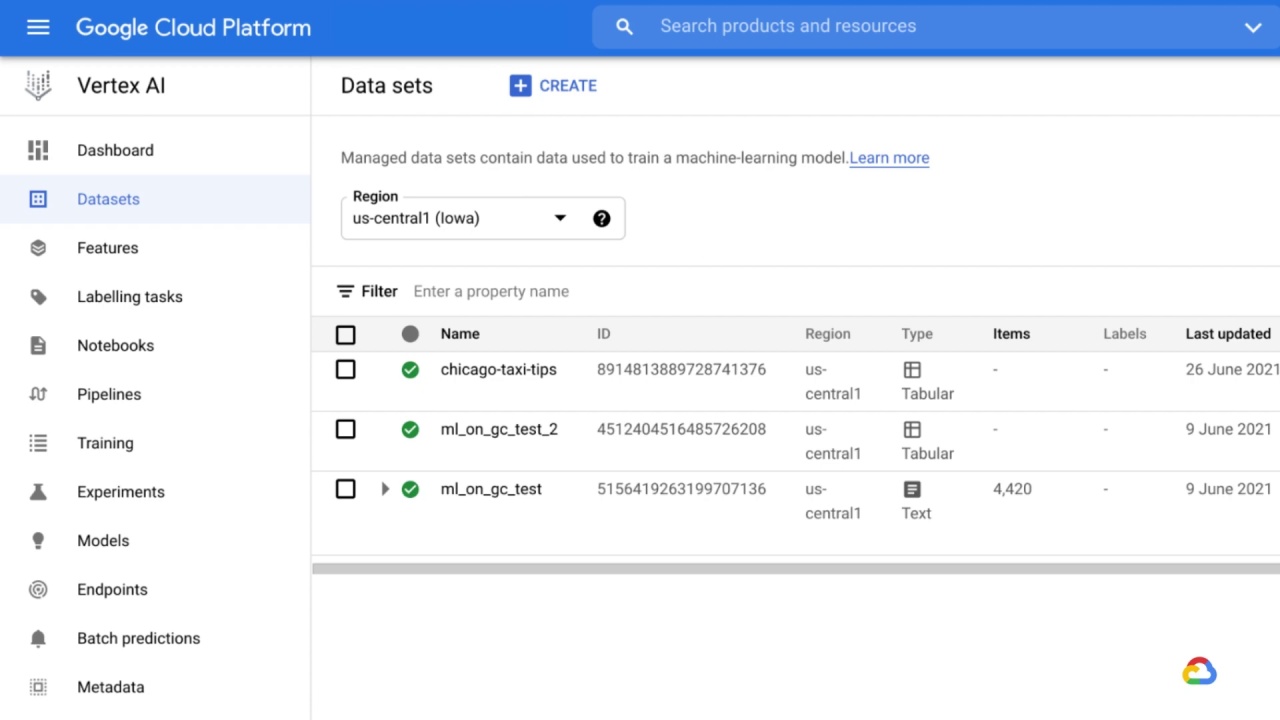The height and width of the screenshot is (720, 1280).
Task: Open the Region us-central1 dropdown
Action: (482, 218)
